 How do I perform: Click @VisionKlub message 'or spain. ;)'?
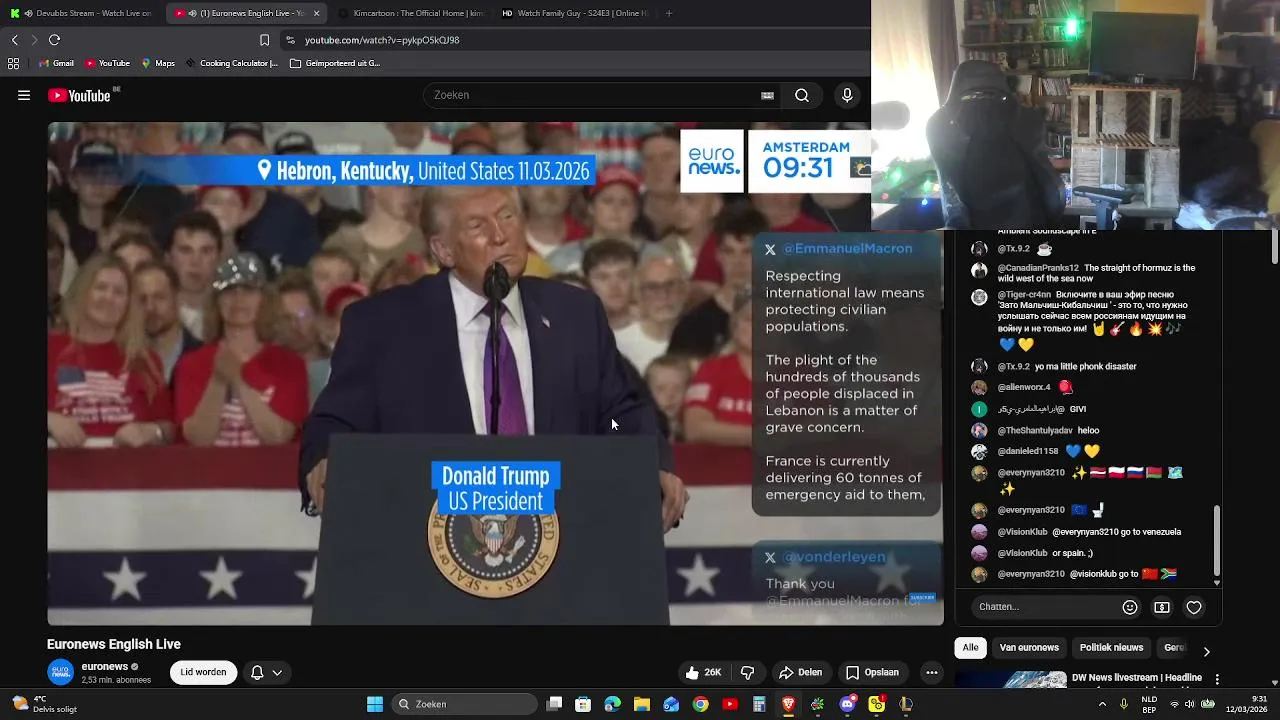1073,553
